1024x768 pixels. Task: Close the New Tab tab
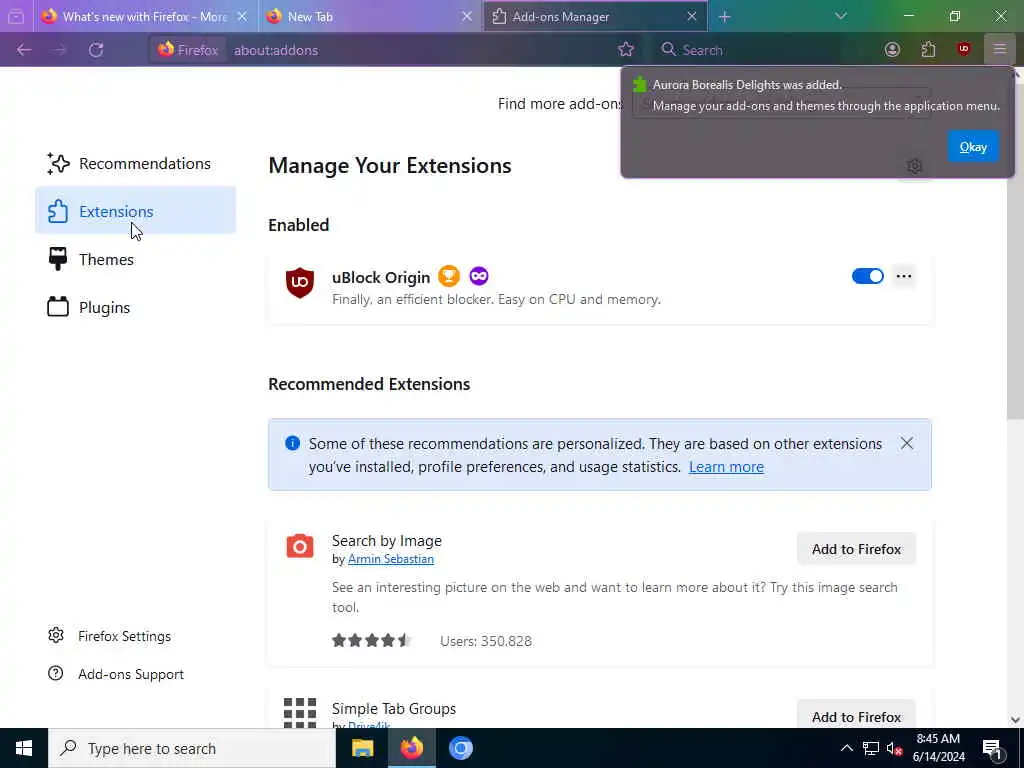click(x=466, y=17)
